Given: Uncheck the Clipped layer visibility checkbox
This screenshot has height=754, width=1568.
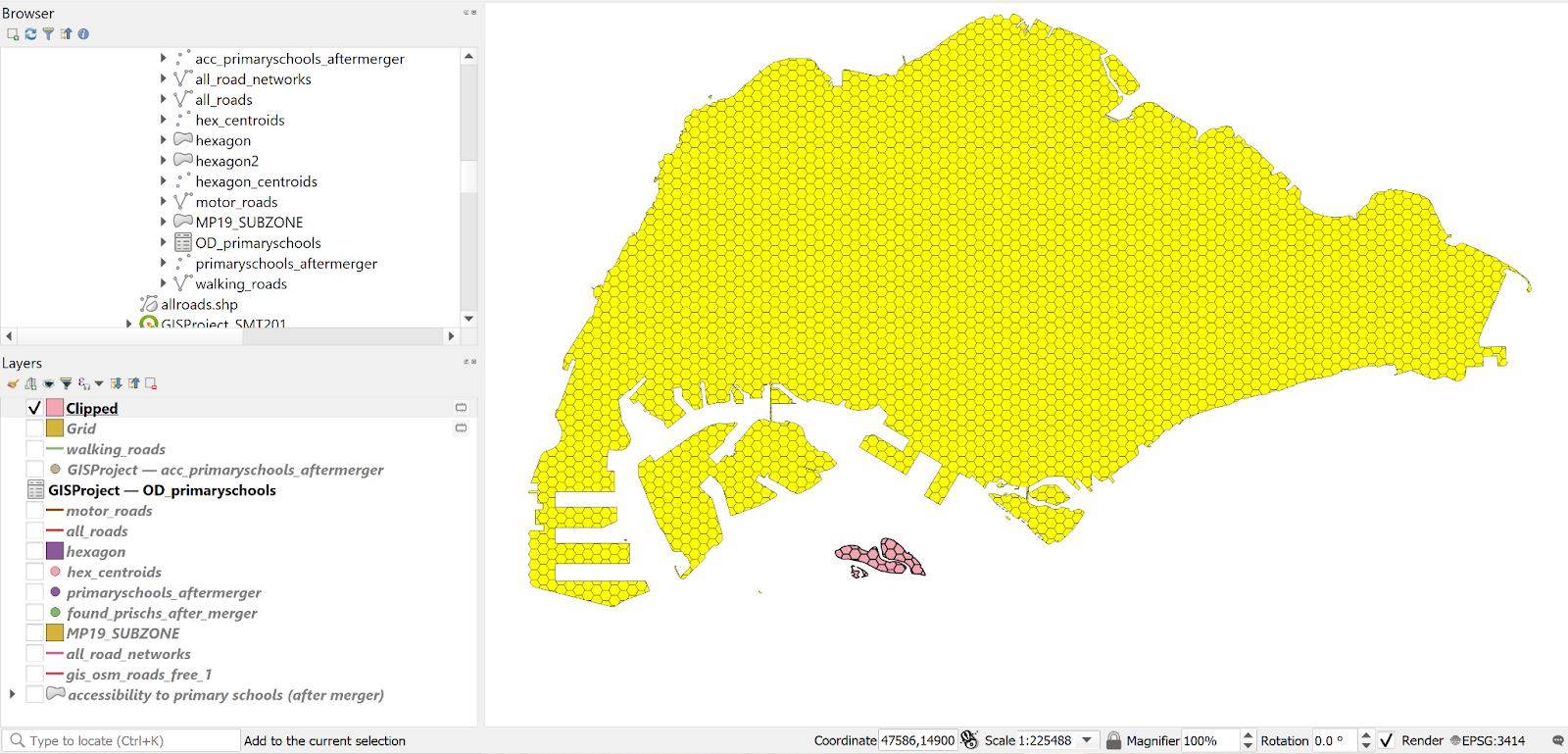Looking at the screenshot, I should pos(34,408).
